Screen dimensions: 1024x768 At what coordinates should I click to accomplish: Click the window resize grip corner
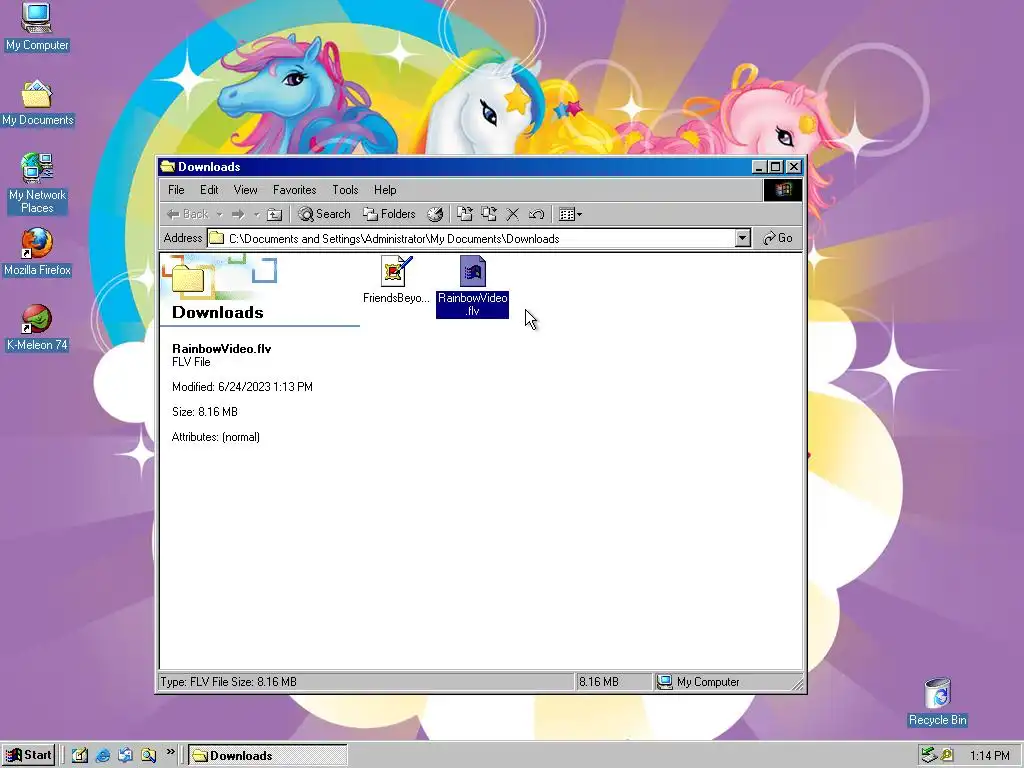click(x=798, y=684)
